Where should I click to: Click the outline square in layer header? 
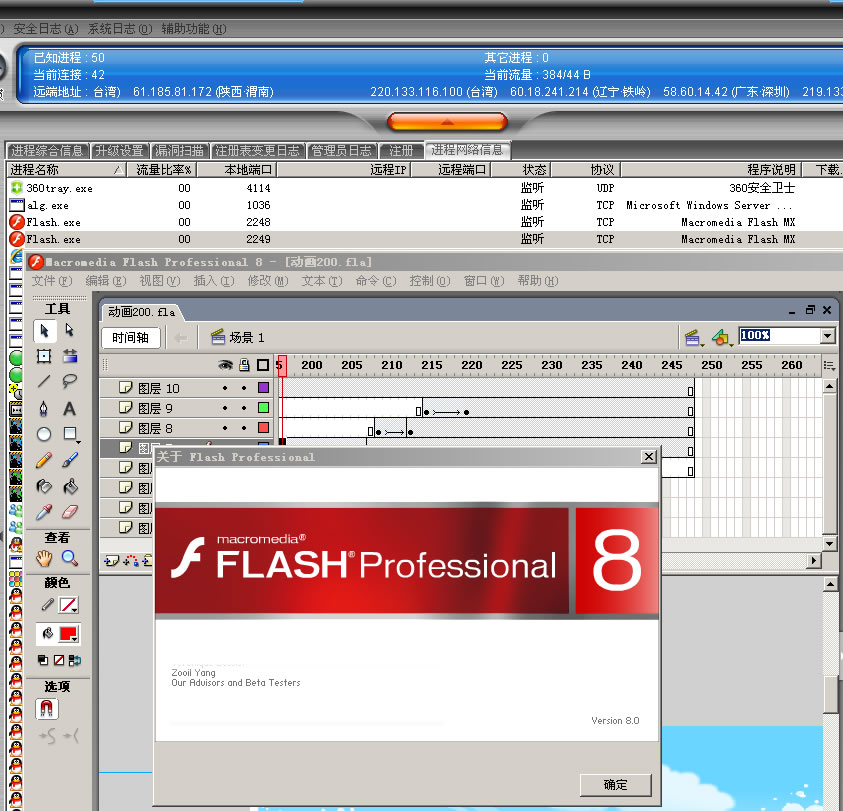[x=263, y=365]
